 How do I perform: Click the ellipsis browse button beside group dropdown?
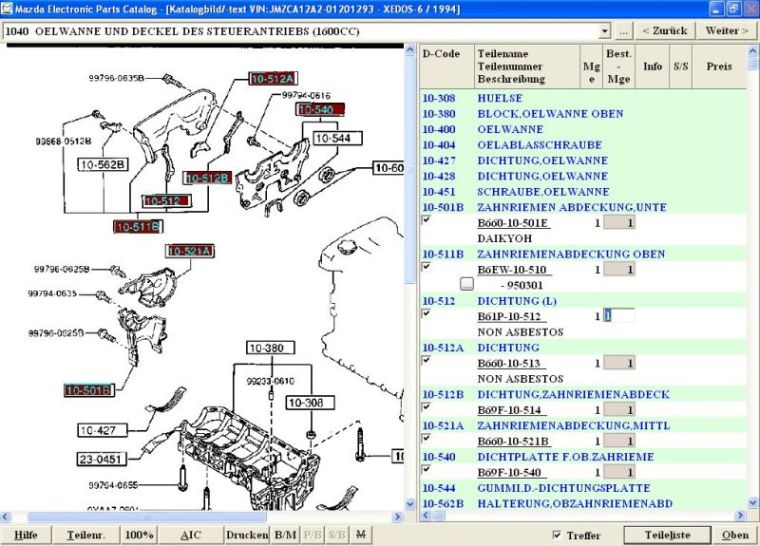623,31
